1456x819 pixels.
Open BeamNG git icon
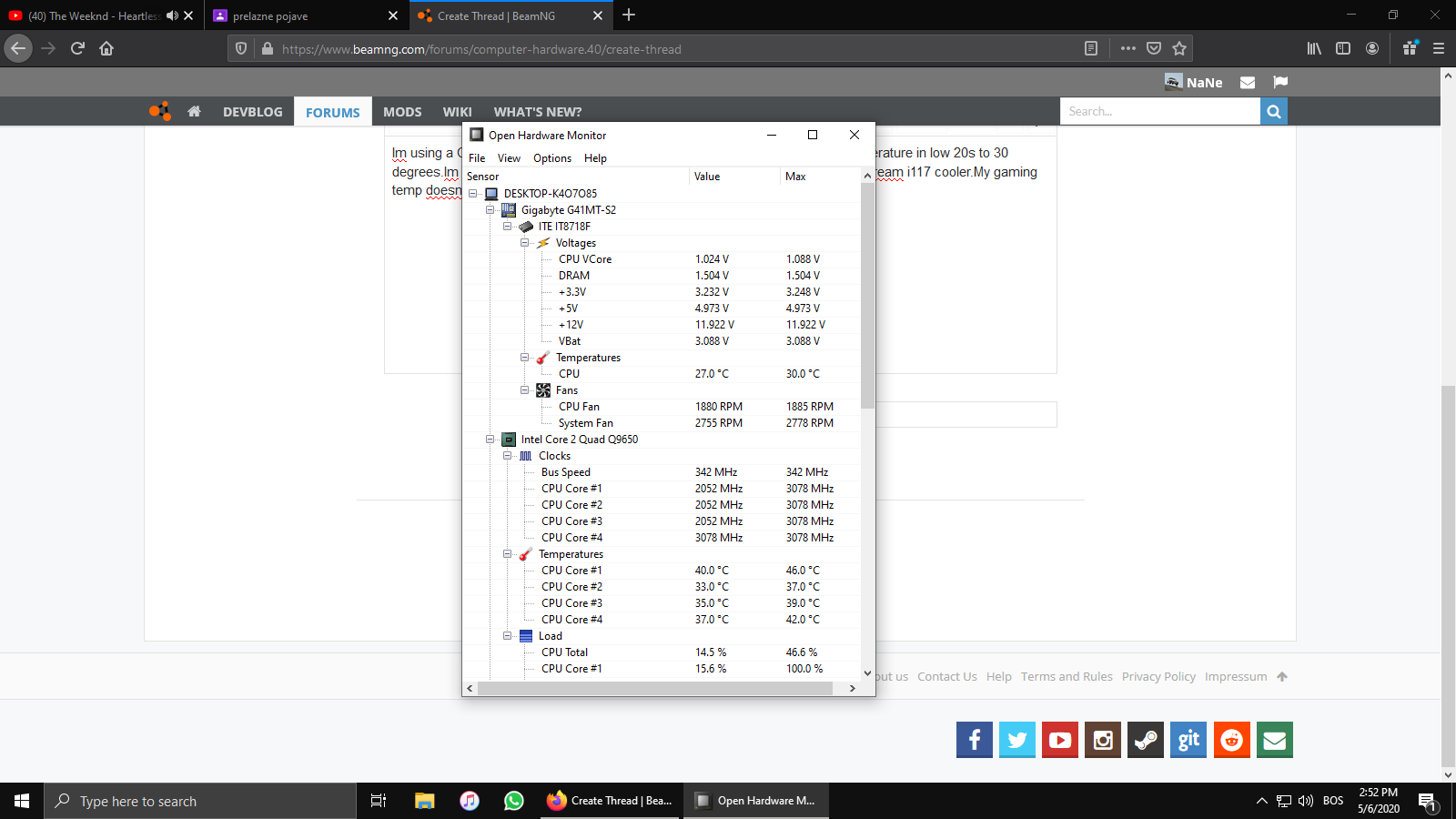click(1188, 740)
